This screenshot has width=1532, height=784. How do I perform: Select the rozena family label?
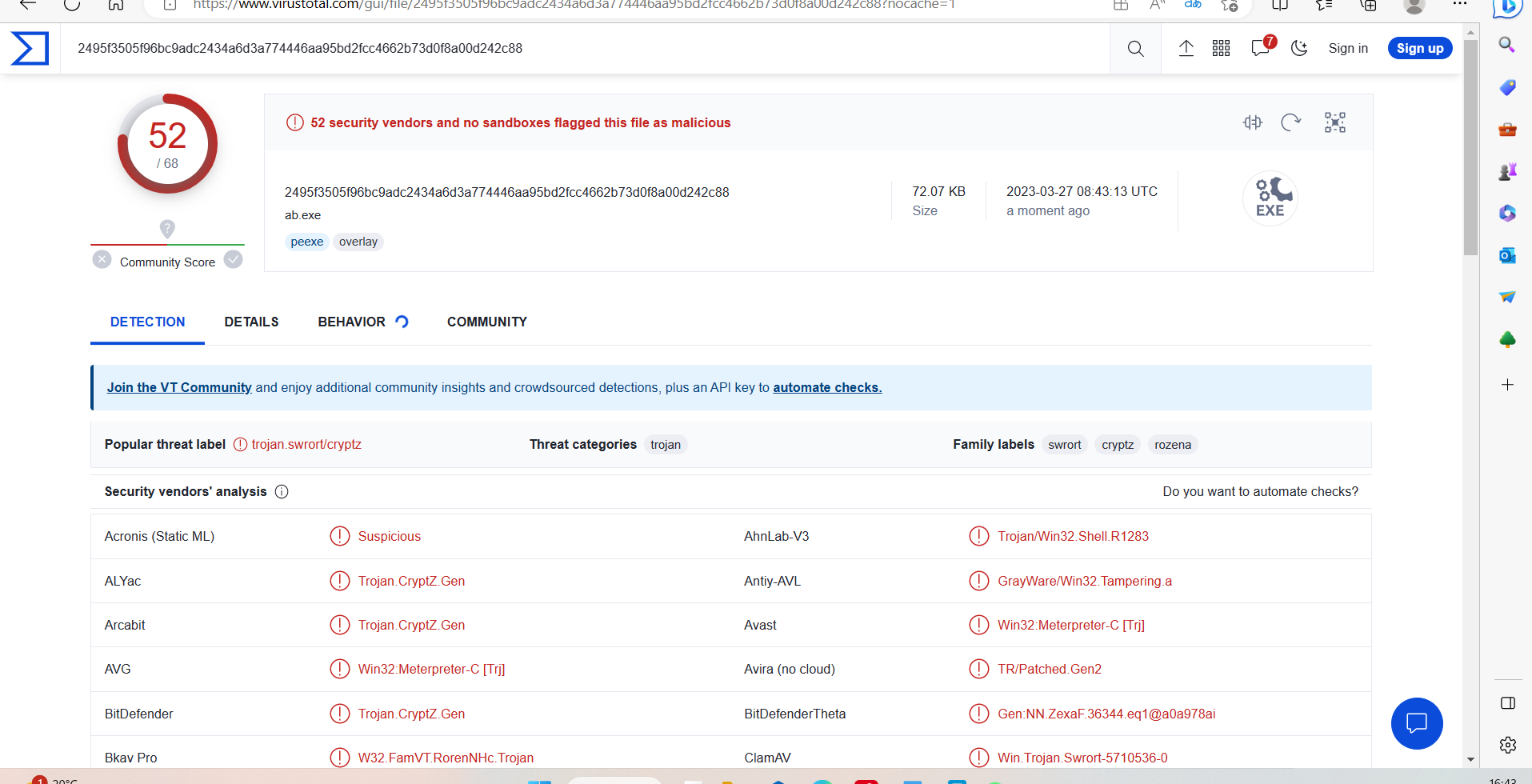(x=1173, y=445)
